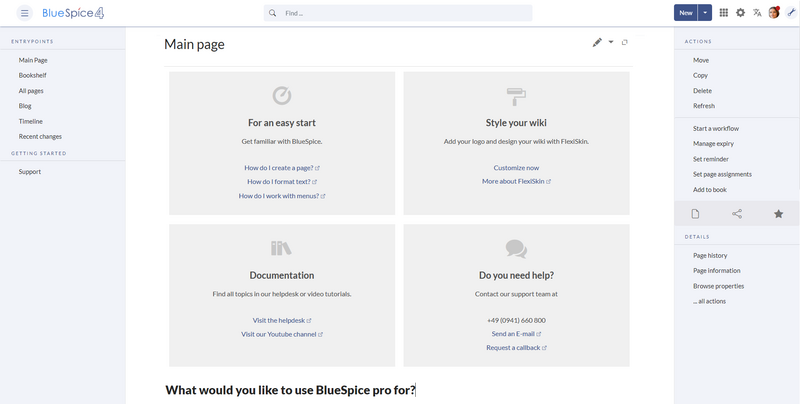
Task: Select Start a workflow action
Action: (716, 129)
